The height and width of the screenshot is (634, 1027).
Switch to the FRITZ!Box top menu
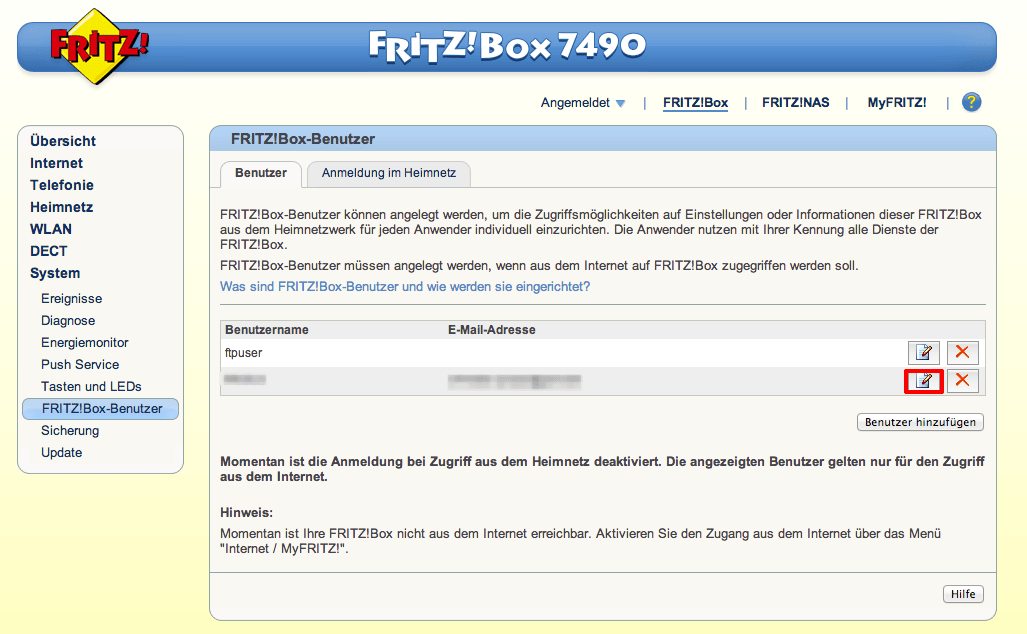click(696, 103)
